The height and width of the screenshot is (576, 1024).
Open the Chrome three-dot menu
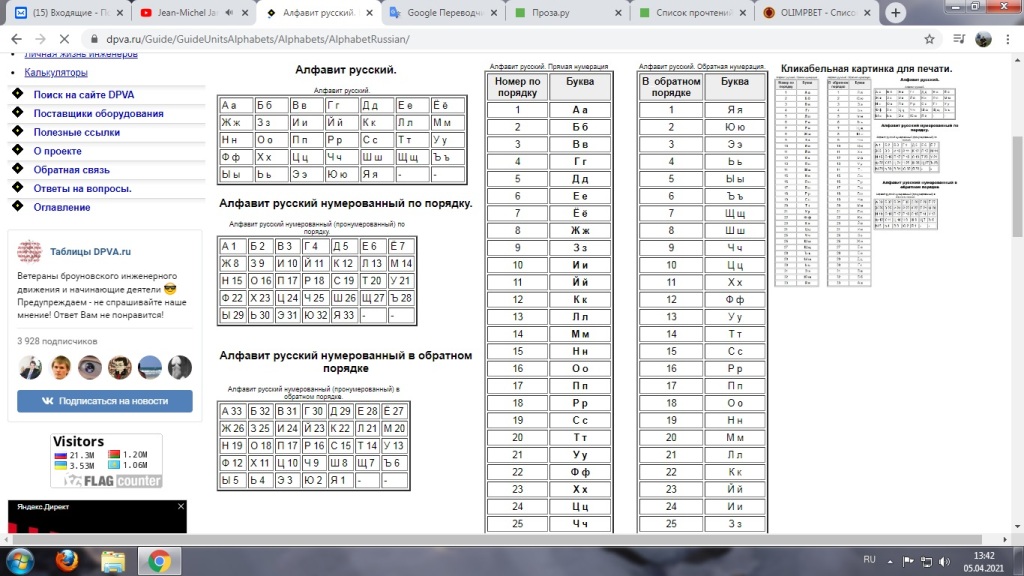tap(1008, 39)
